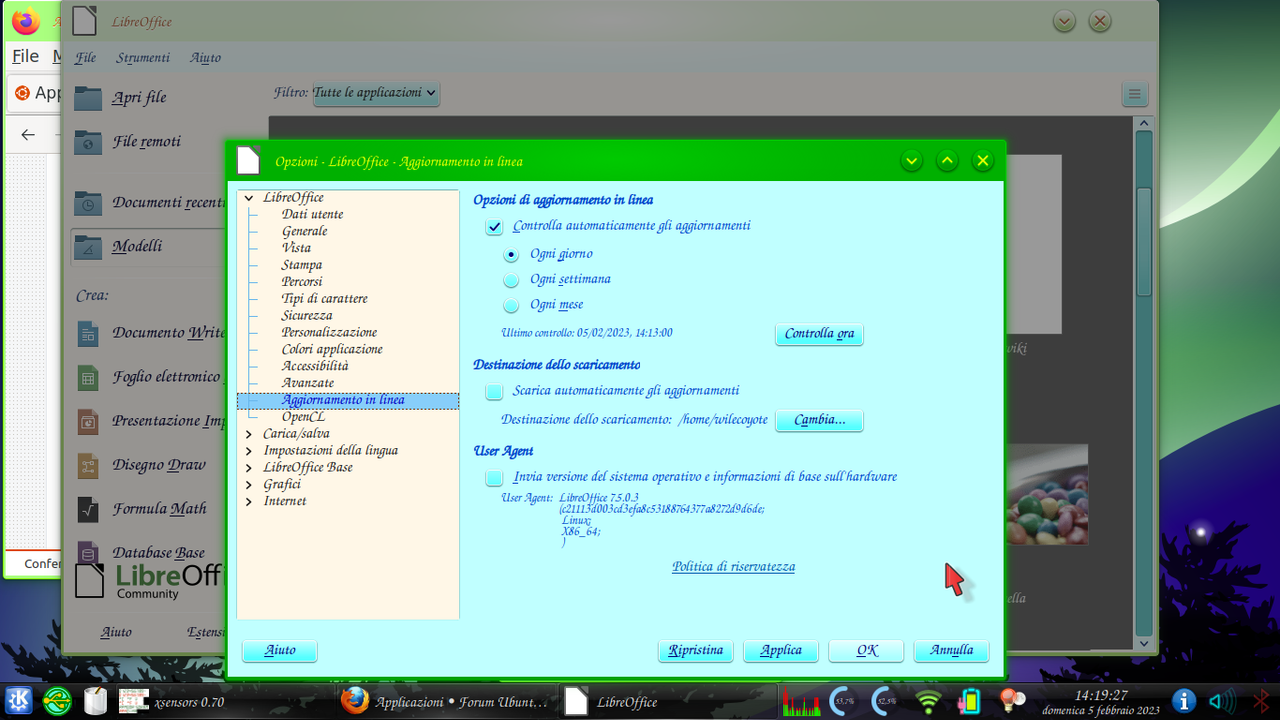
Task: Enable Scarica automaticamente gli aggiornamenti
Action: (x=494, y=391)
